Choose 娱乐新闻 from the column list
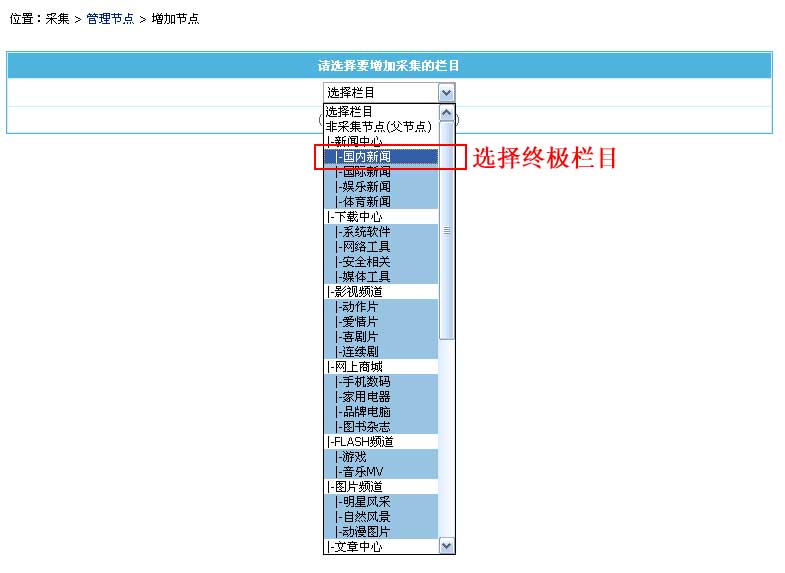785x573 pixels. tap(365, 187)
